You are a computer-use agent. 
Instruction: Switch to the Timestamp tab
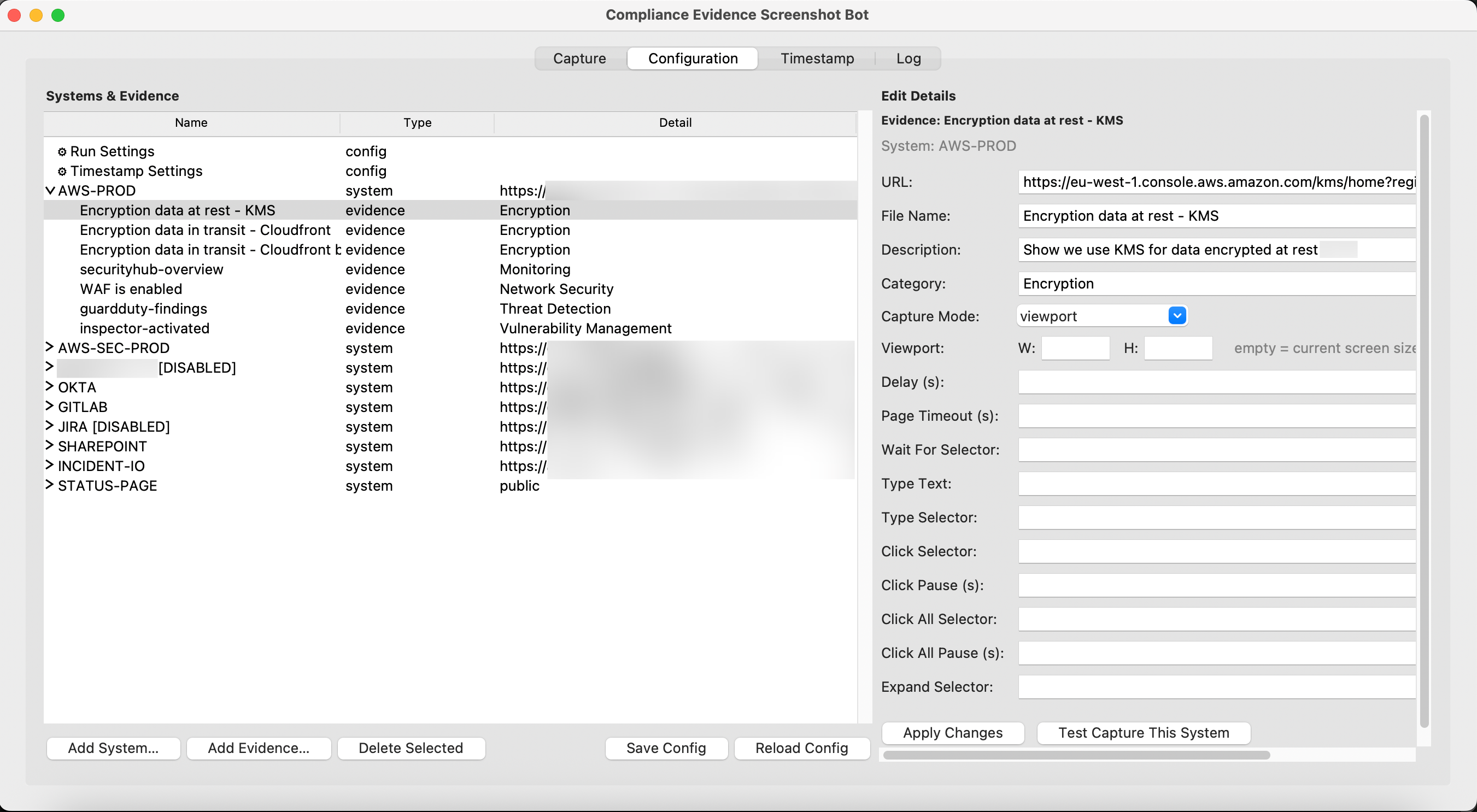[x=817, y=58]
